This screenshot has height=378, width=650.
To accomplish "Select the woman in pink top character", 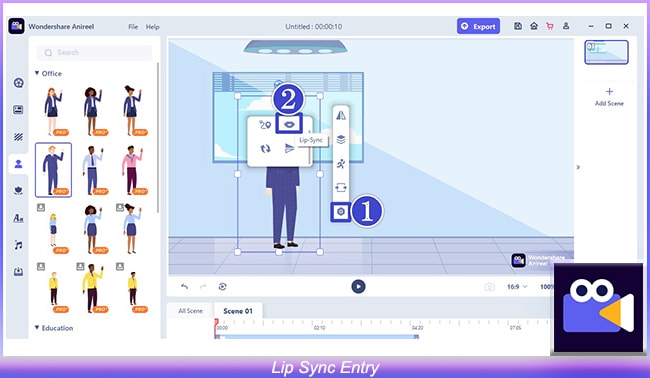I will click(133, 170).
